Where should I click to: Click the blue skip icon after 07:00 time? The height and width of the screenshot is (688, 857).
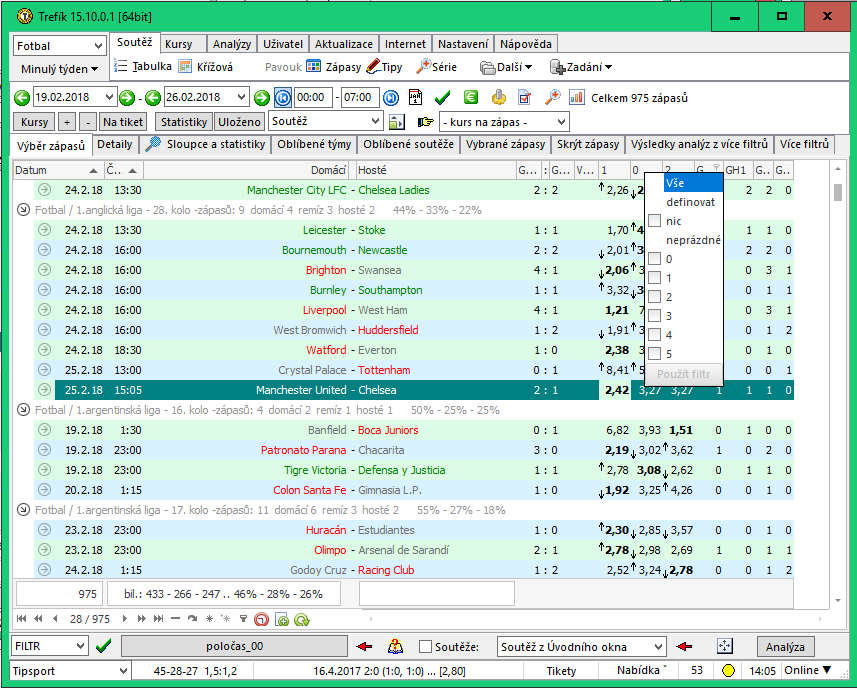[391, 98]
